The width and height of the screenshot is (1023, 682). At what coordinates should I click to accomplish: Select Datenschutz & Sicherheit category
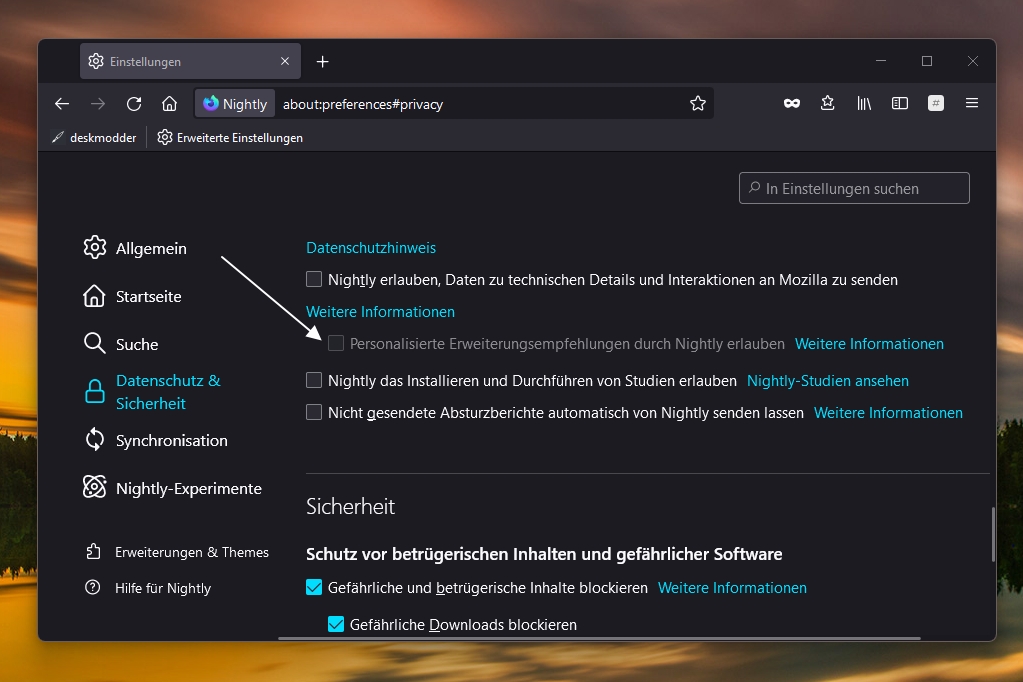tap(153, 392)
